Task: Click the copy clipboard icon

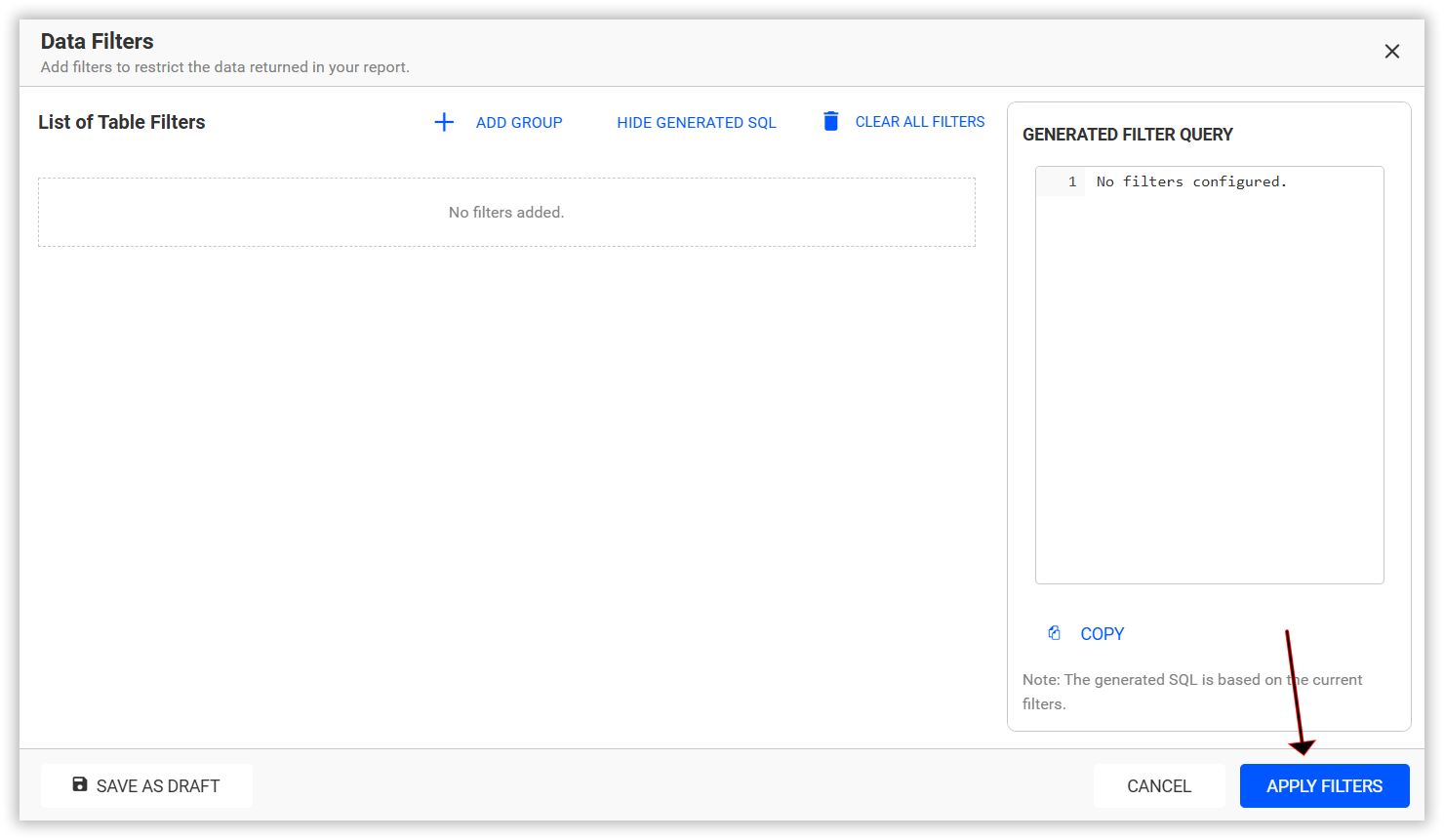Action: click(1055, 633)
